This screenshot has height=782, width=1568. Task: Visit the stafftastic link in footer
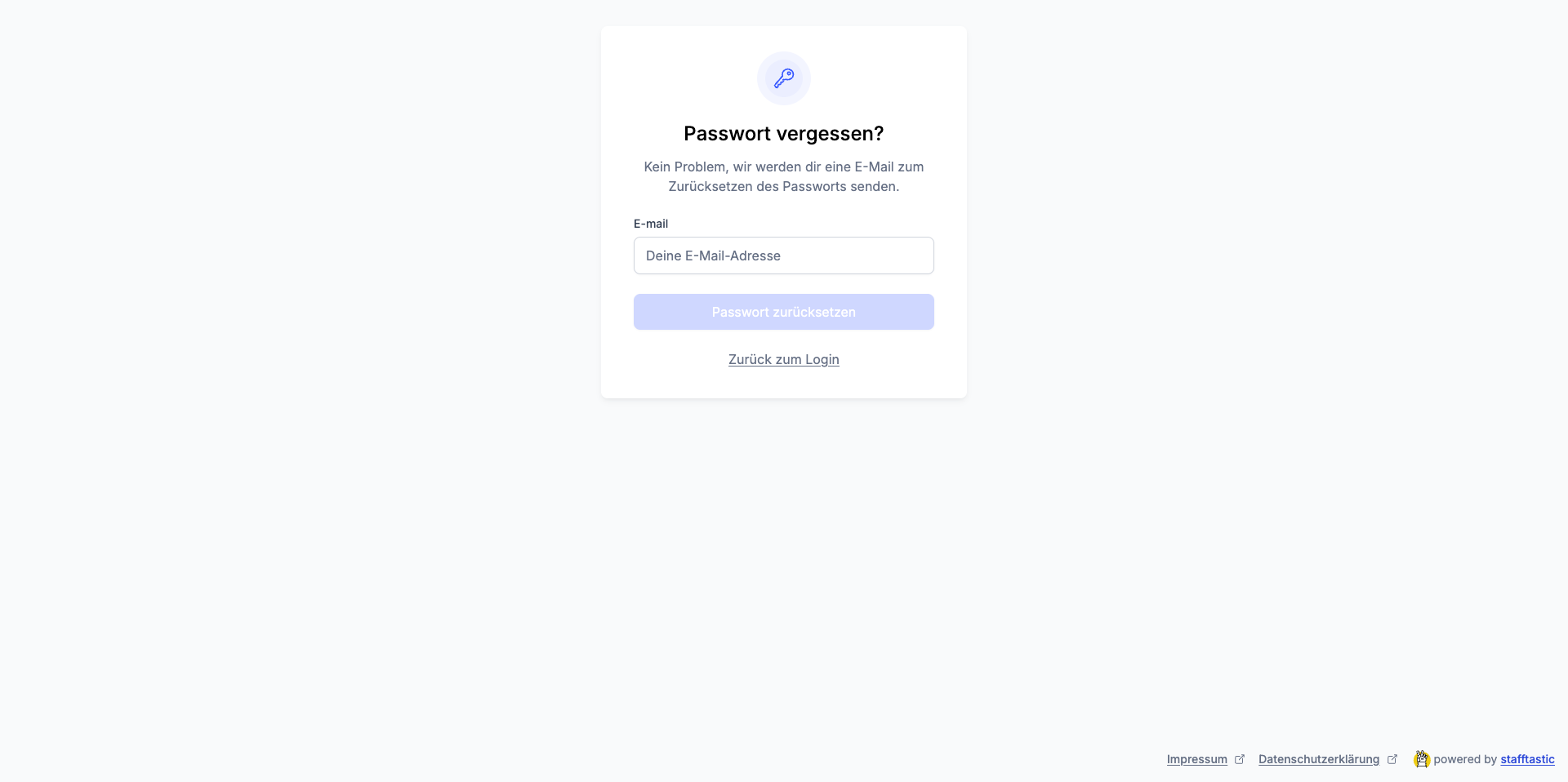1527,759
